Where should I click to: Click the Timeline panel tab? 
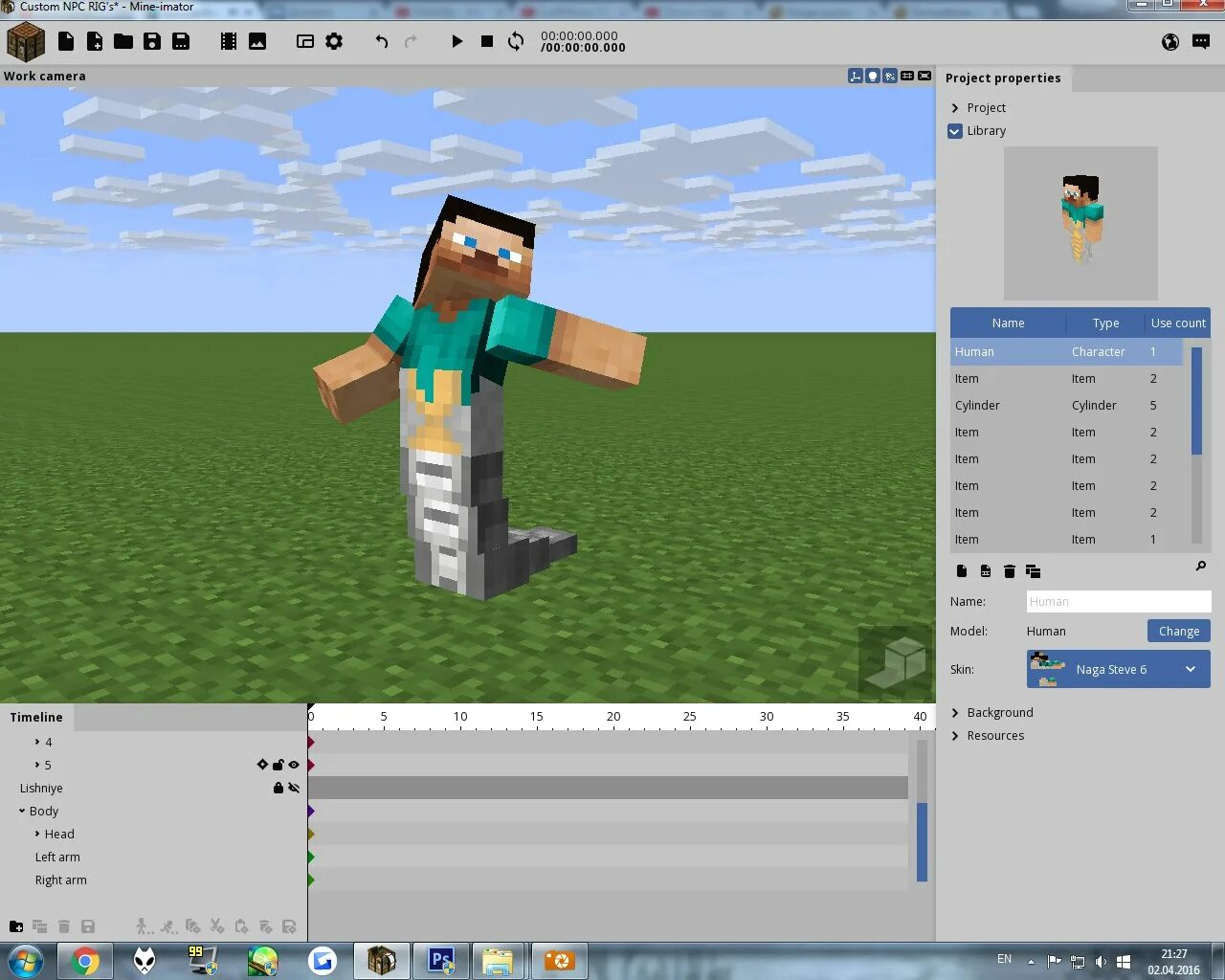pos(36,717)
